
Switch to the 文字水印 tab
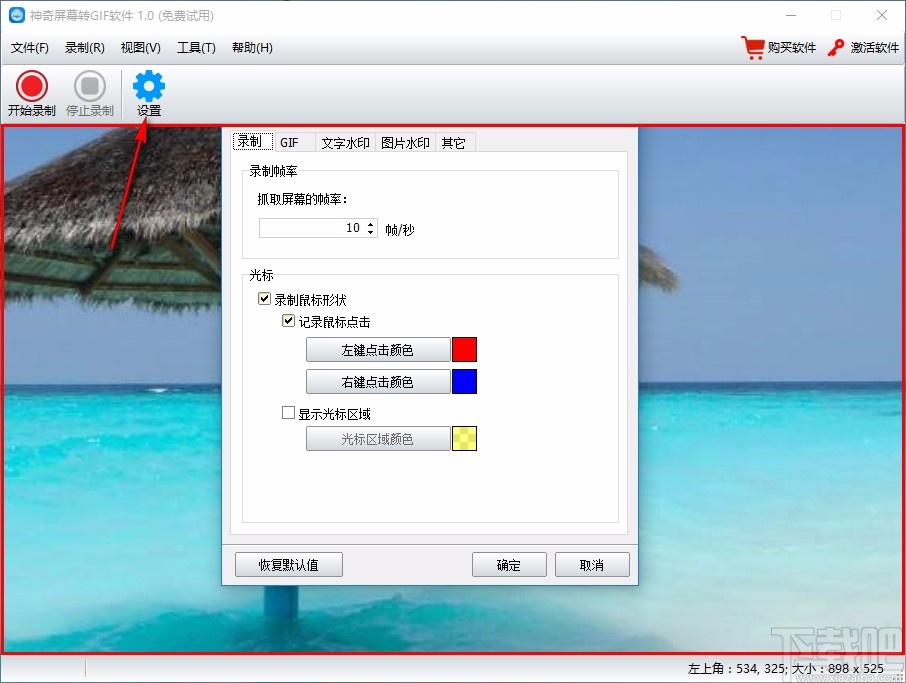click(x=345, y=141)
